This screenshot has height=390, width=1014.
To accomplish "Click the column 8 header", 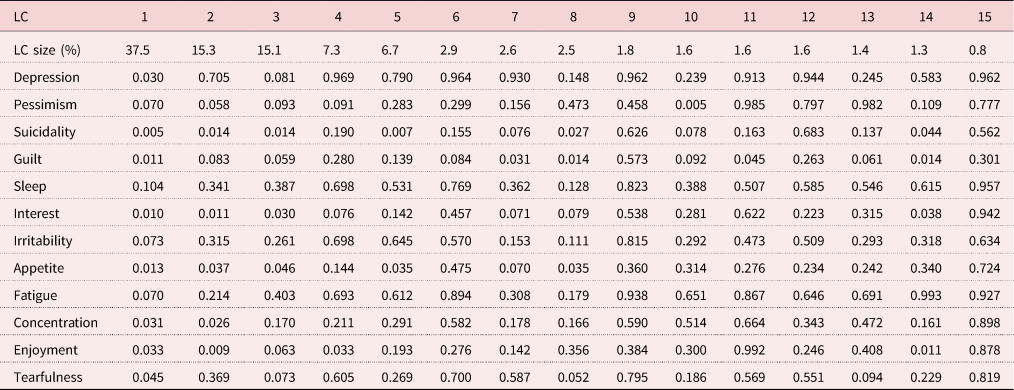I will click(574, 17).
